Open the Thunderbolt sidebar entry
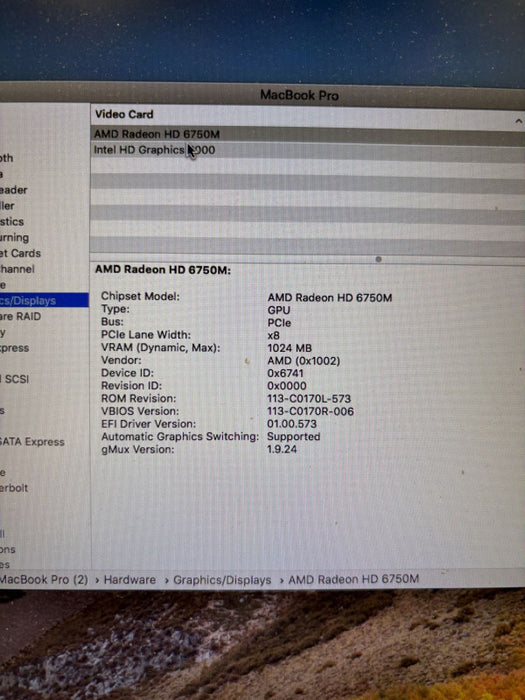The width and height of the screenshot is (525, 700). point(14,488)
